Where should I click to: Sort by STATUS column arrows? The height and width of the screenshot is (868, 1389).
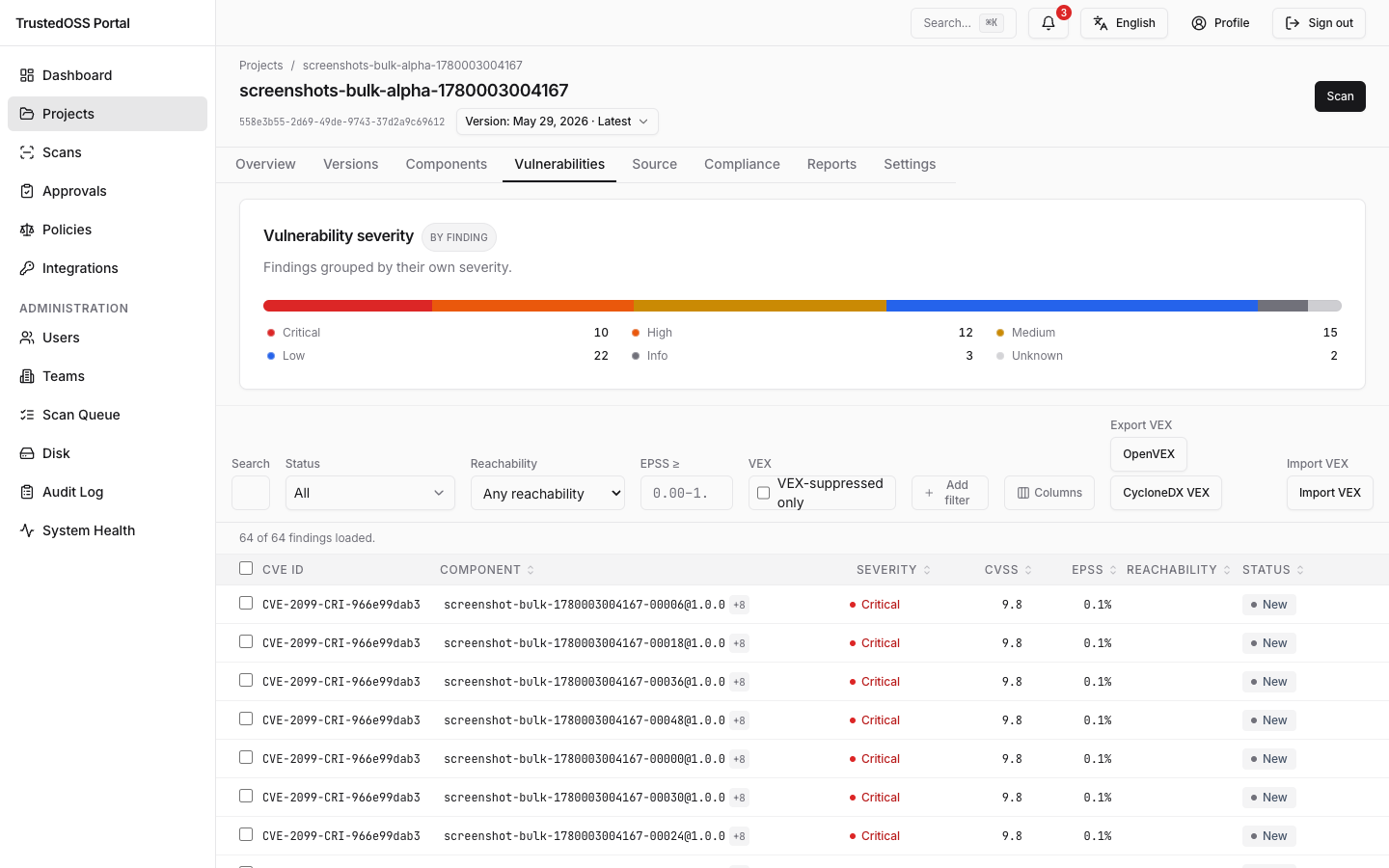coord(1300,570)
